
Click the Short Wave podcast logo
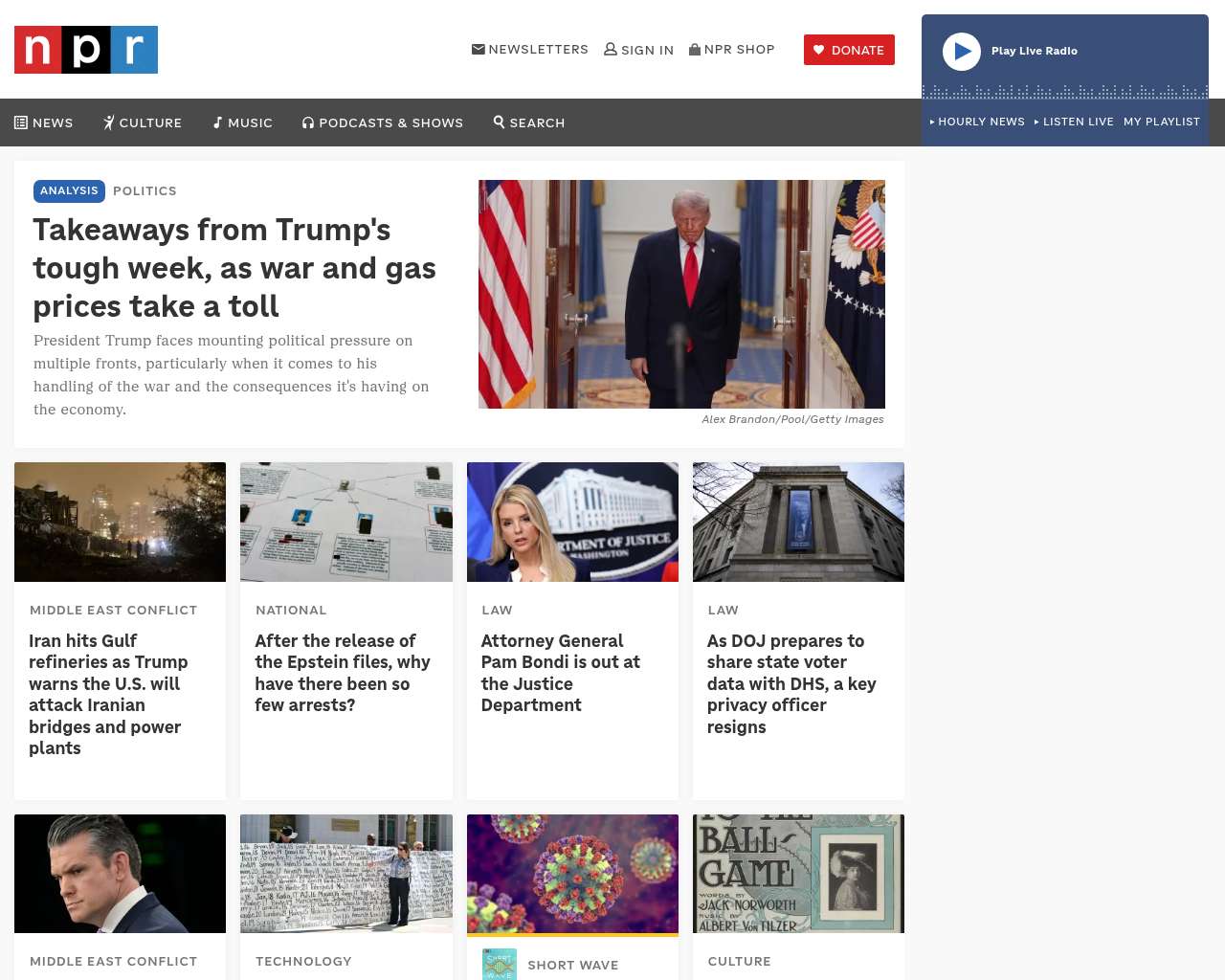500,964
